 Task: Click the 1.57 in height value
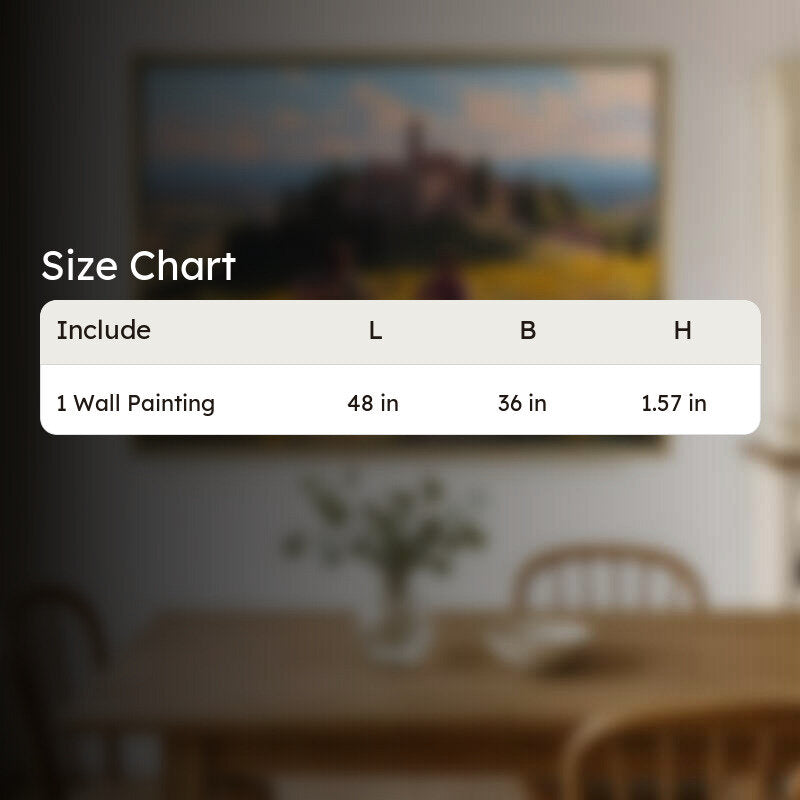(x=674, y=403)
